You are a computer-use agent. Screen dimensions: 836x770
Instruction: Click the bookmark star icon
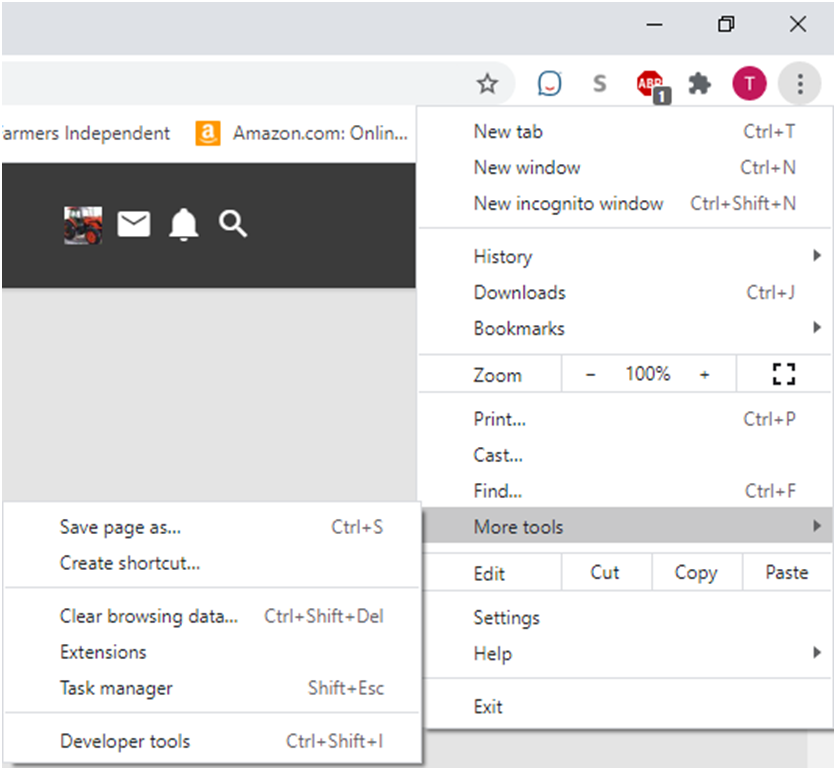coord(487,84)
